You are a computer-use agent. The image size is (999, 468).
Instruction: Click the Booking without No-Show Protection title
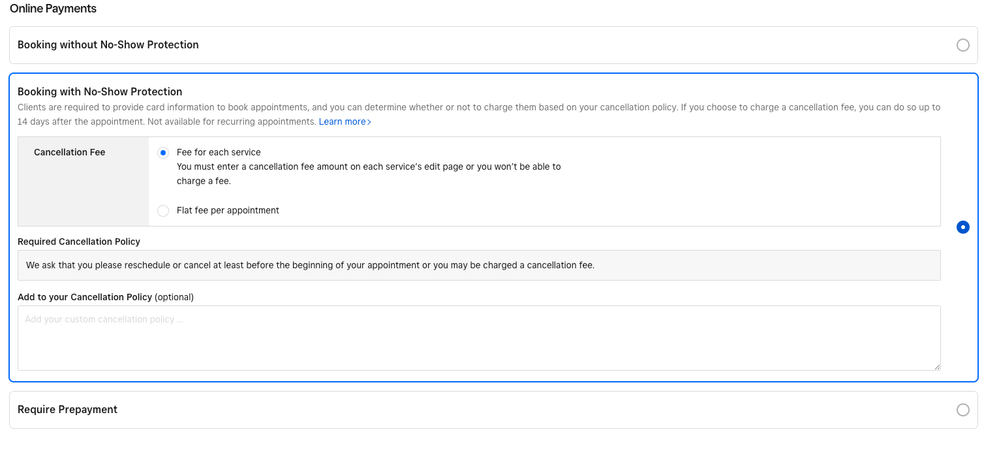click(108, 45)
